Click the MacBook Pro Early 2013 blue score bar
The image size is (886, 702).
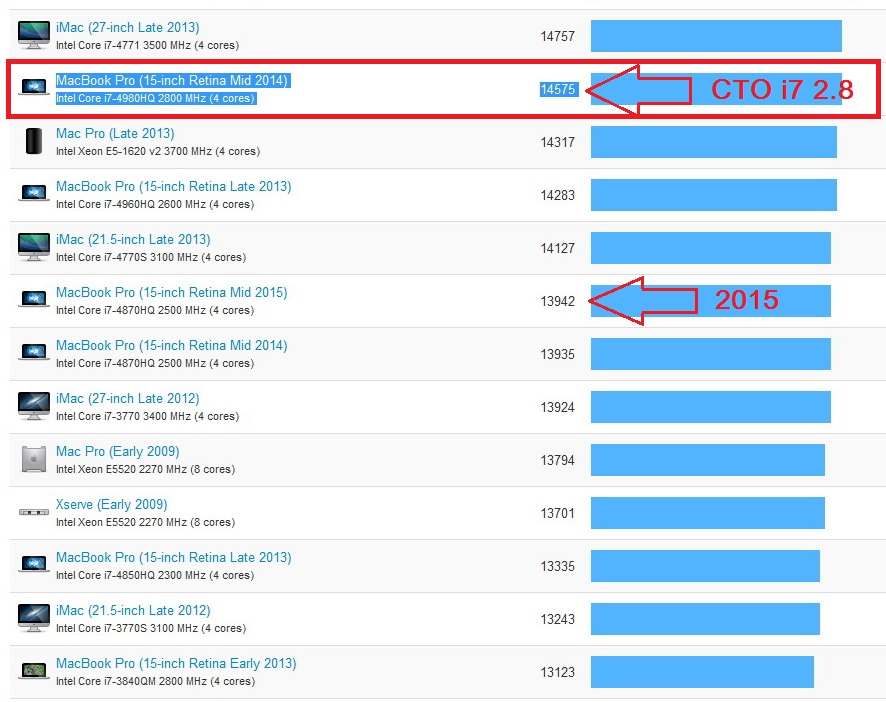(x=702, y=671)
